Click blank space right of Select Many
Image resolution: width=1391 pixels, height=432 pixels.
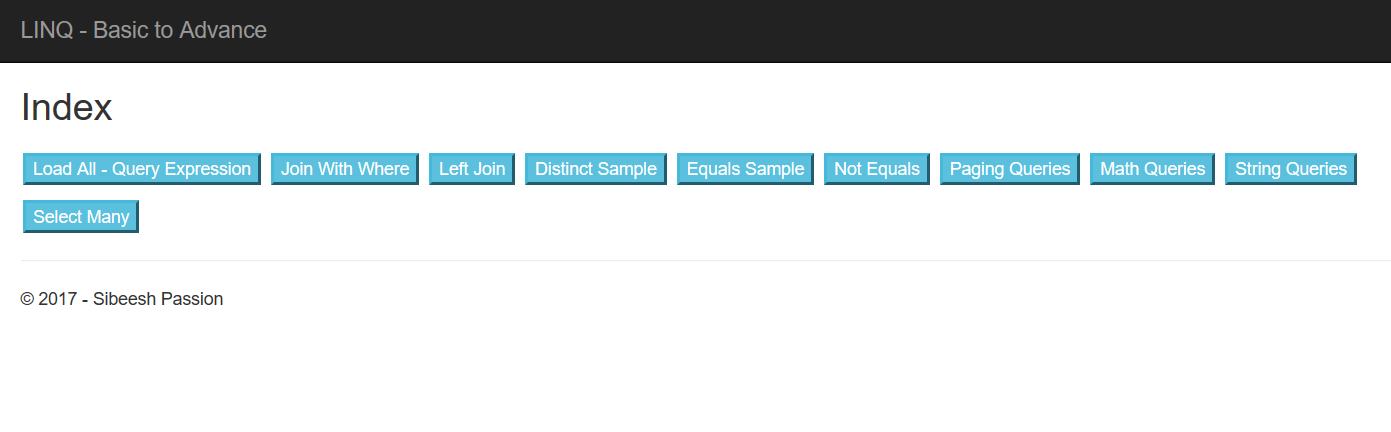tap(700, 217)
